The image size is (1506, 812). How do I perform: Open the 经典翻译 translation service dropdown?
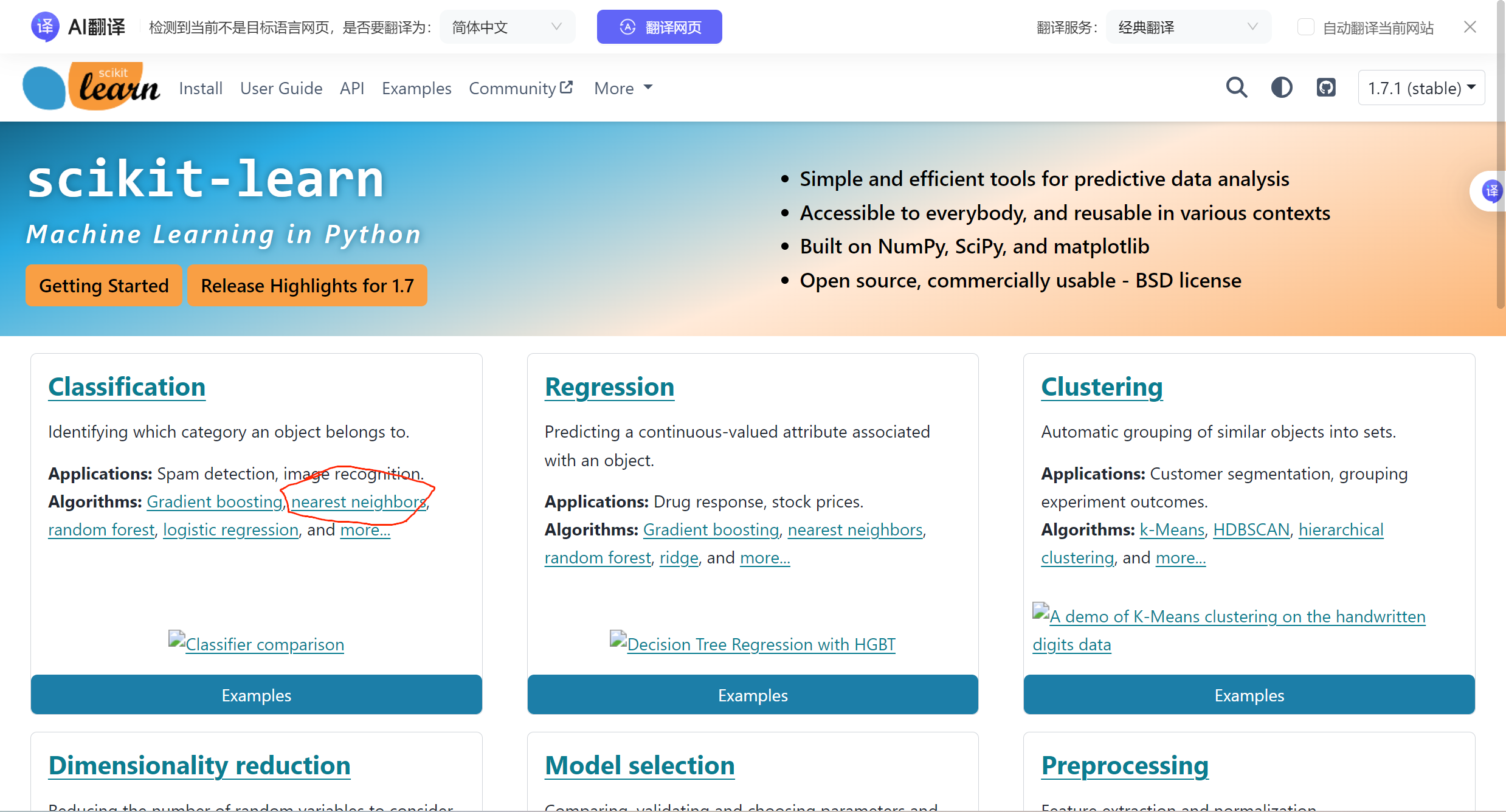1187,27
